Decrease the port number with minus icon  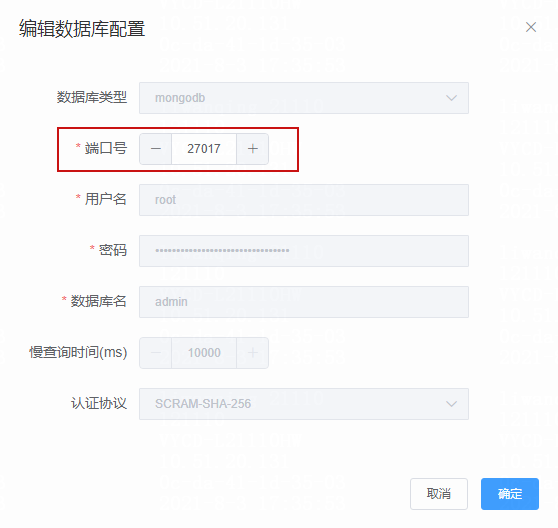pyautogui.click(x=156, y=149)
